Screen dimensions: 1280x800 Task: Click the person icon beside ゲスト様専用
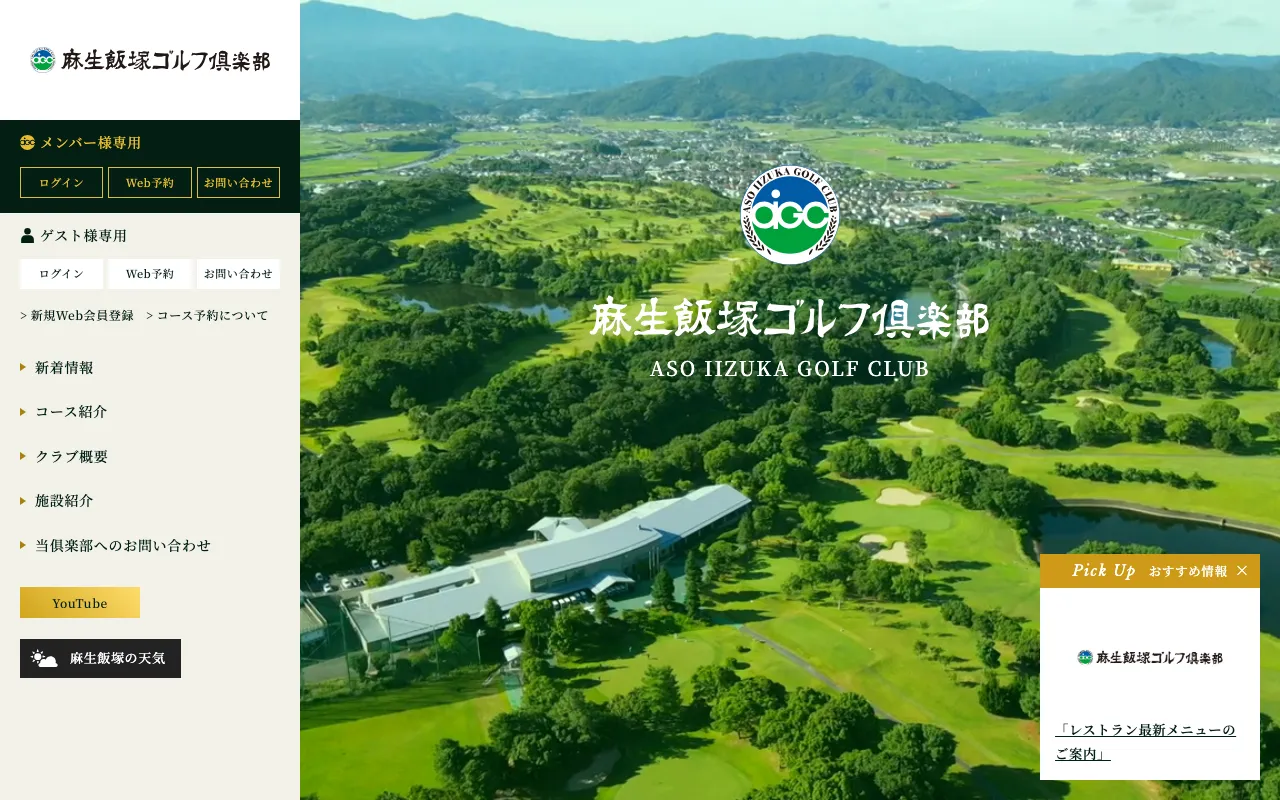[x=27, y=236]
